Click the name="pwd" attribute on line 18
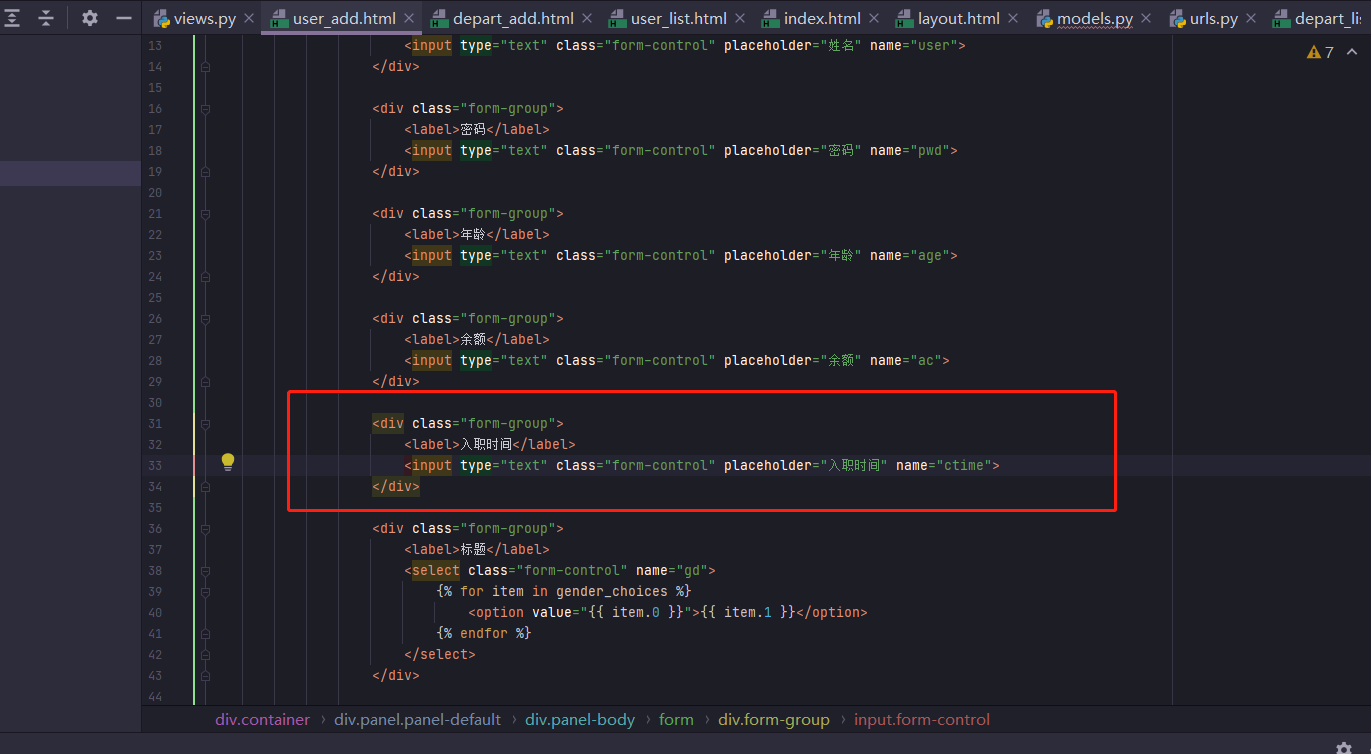Viewport: 1371px width, 754px height. point(910,150)
